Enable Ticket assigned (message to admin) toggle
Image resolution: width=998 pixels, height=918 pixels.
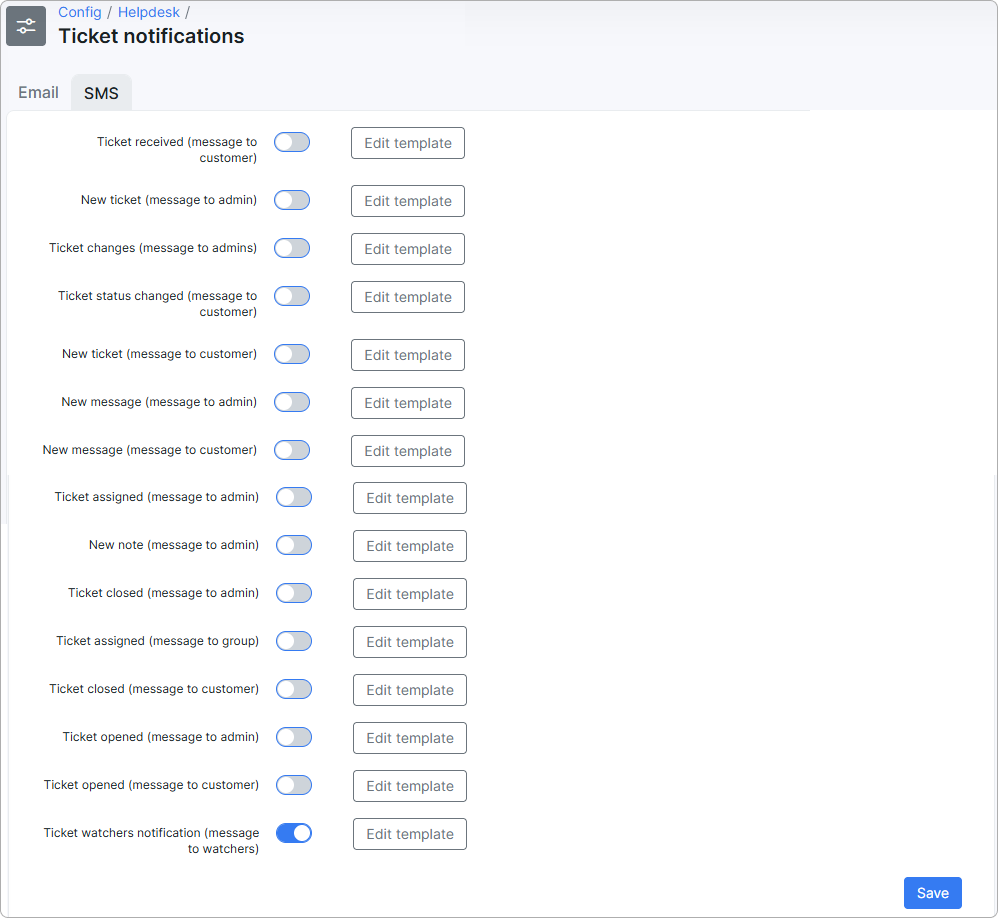(294, 497)
